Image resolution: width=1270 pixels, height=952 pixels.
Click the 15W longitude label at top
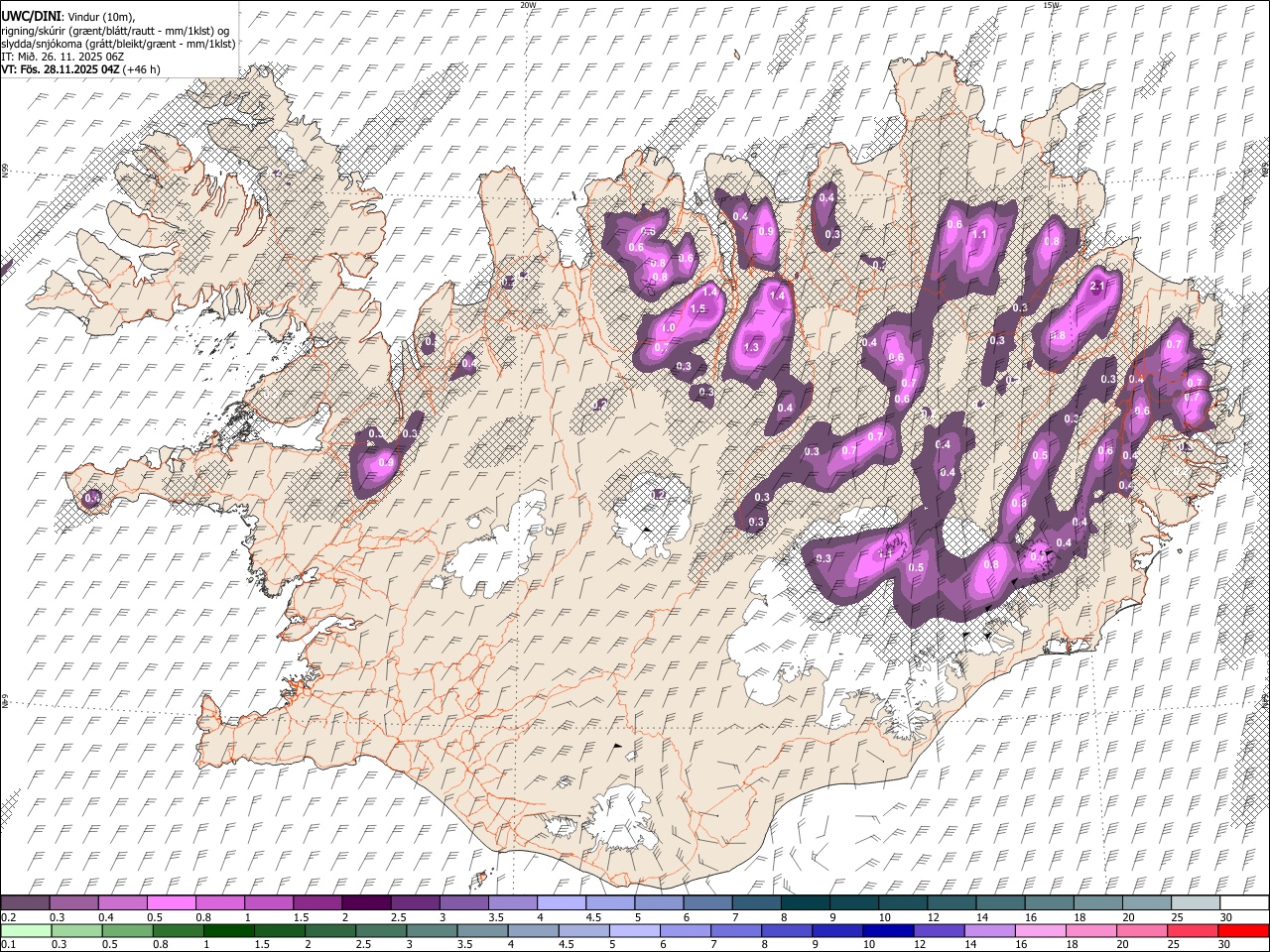coord(1050,5)
